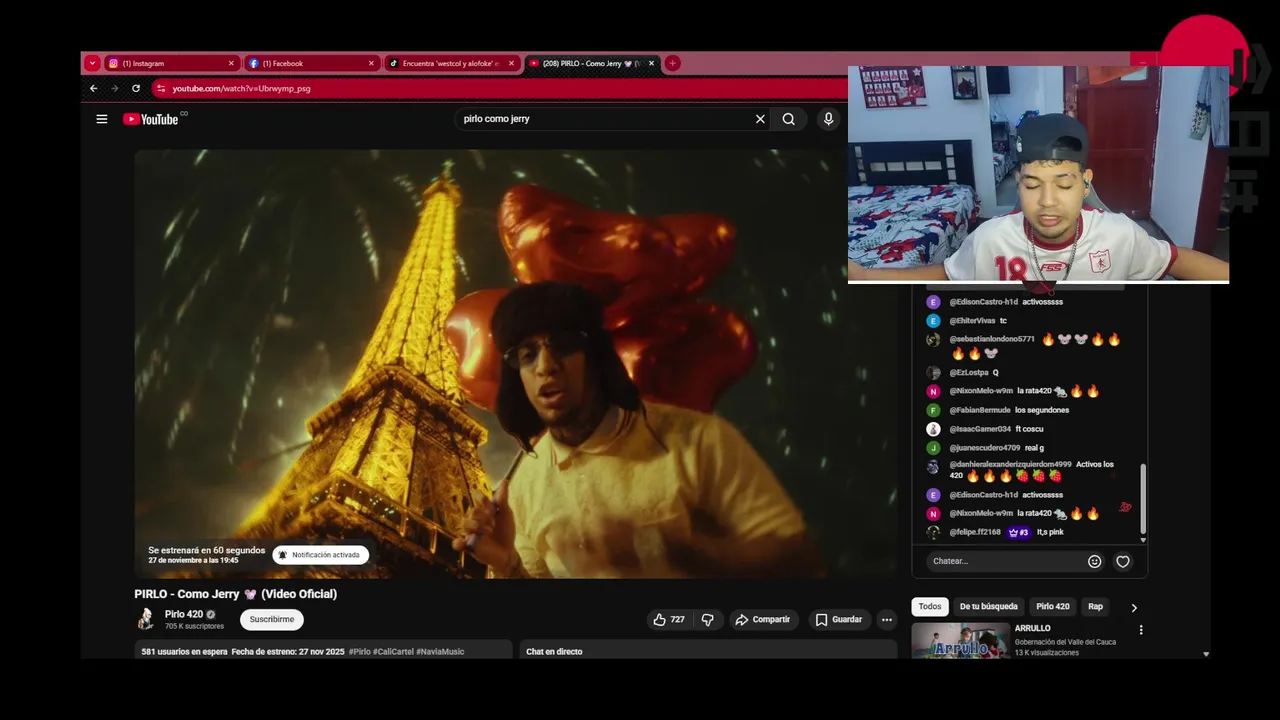This screenshot has width=1280, height=720.
Task: Open the chat emoji picker
Action: [1095, 562]
